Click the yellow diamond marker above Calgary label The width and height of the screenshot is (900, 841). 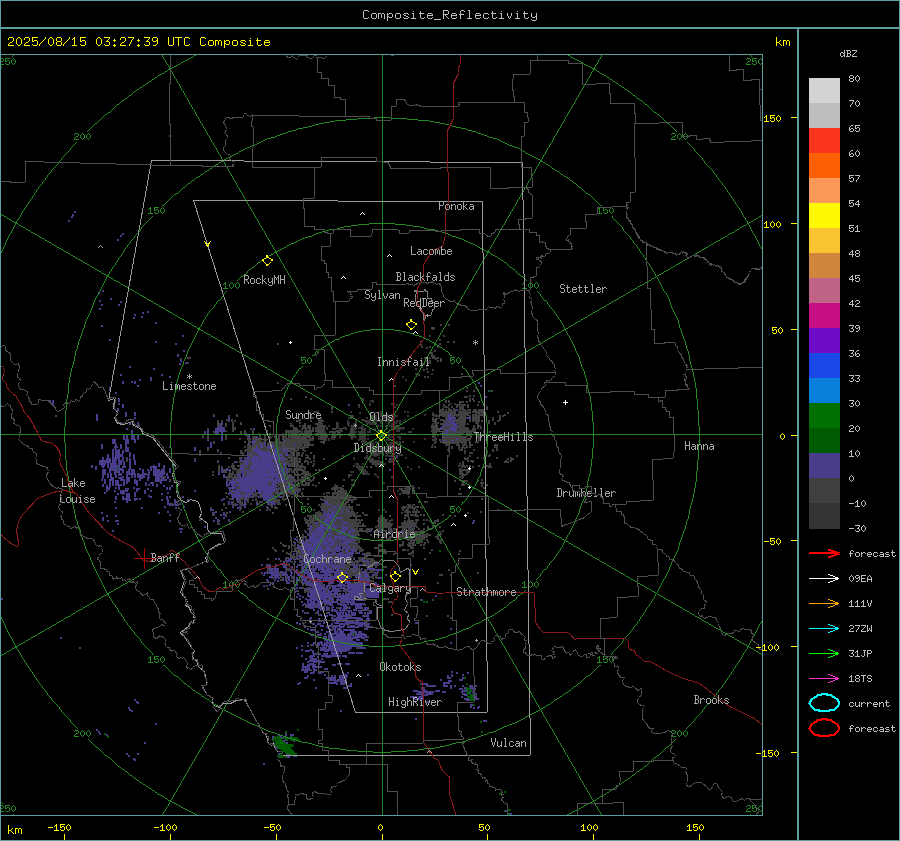(395, 576)
